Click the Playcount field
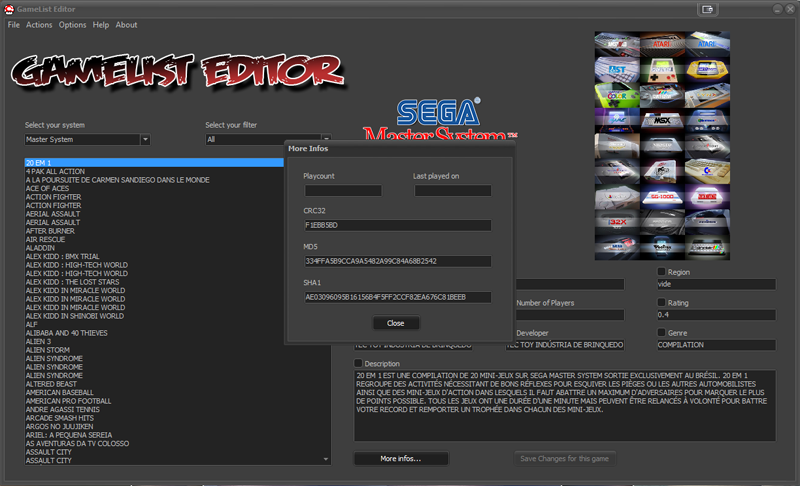Image resolution: width=800 pixels, height=486 pixels. click(x=343, y=190)
